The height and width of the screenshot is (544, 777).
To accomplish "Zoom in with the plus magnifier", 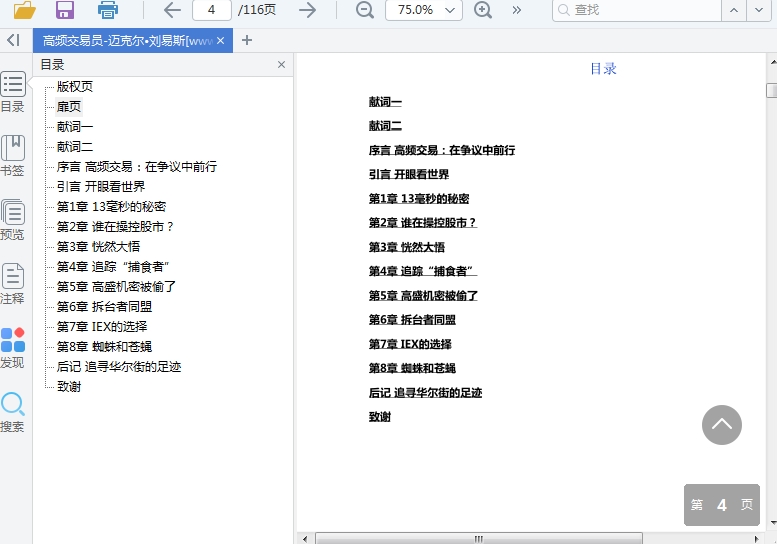I will 483,10.
